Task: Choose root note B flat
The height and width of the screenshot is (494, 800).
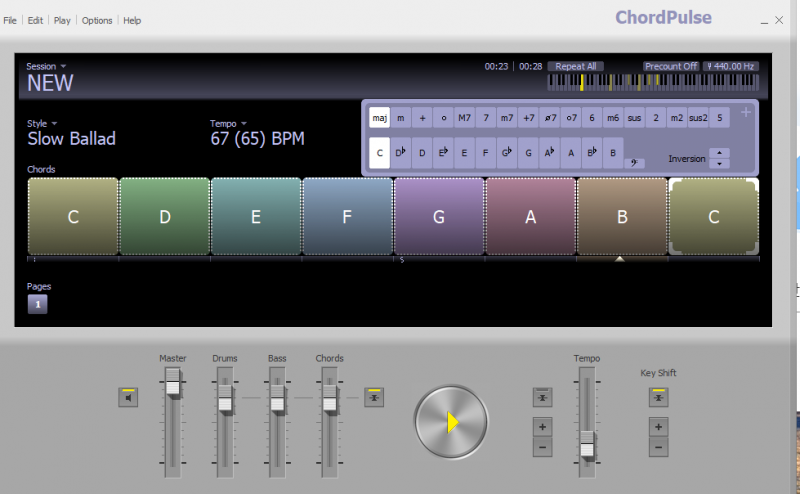Action: pos(592,153)
